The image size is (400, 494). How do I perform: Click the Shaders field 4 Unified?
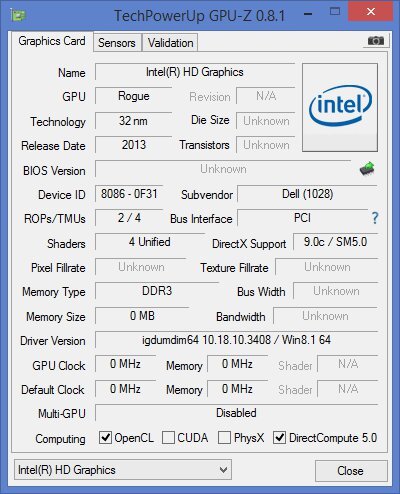pyautogui.click(x=150, y=242)
